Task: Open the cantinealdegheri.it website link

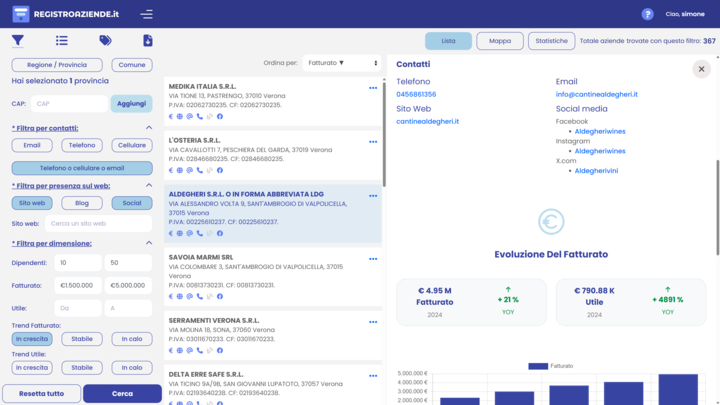Action: (427, 121)
